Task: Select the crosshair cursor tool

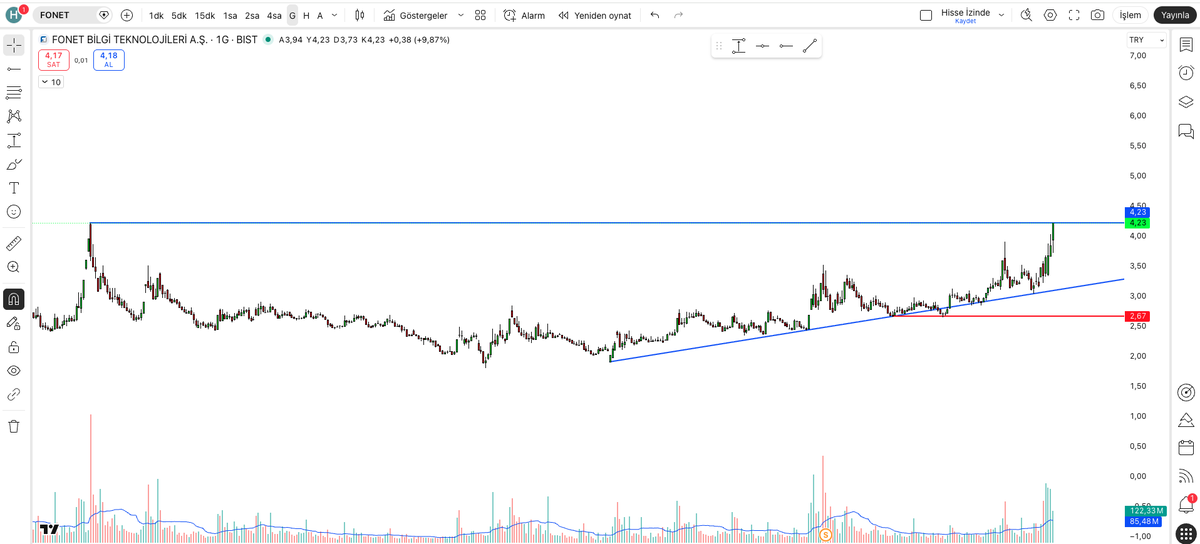Action: coord(14,45)
